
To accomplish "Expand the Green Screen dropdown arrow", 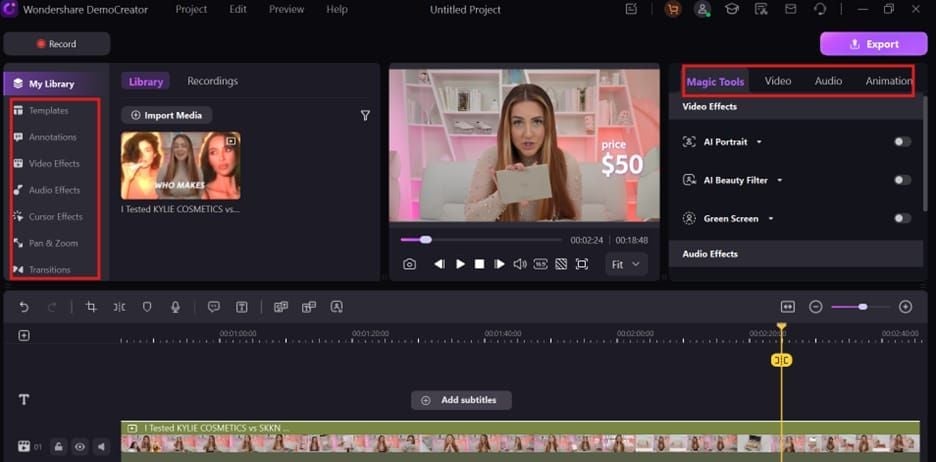I will [x=771, y=219].
